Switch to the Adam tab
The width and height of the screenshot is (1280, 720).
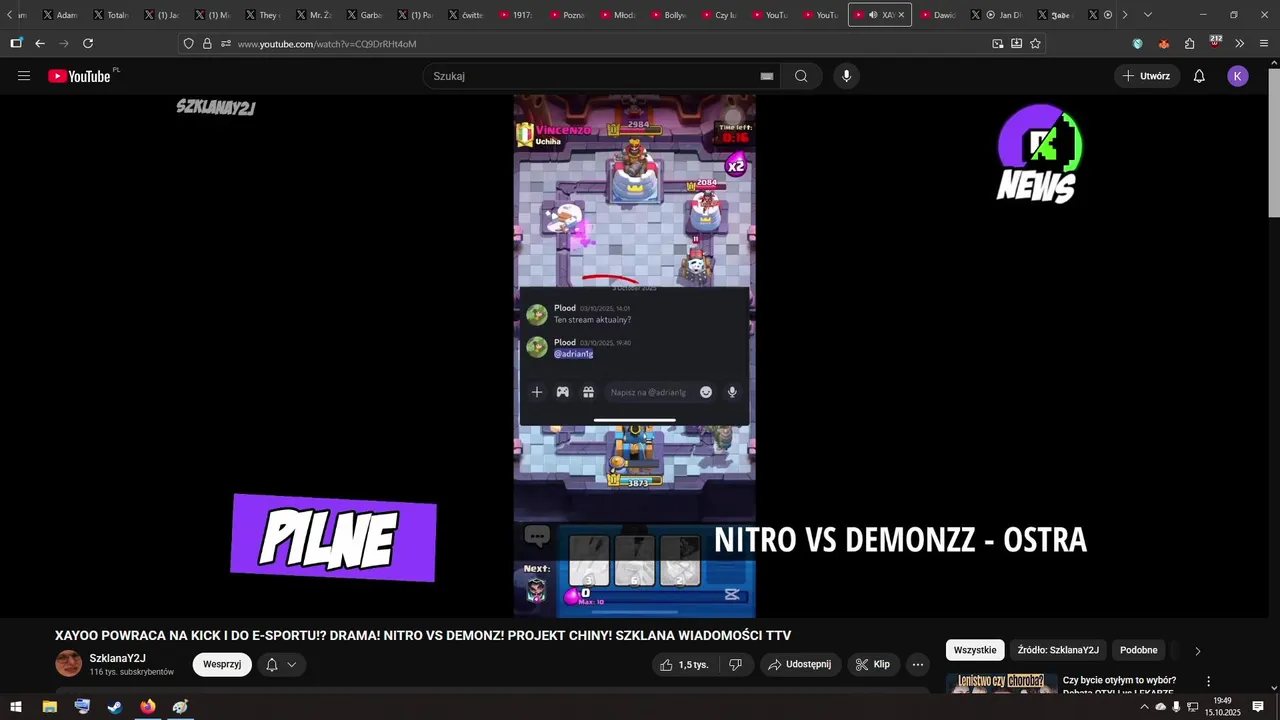click(x=60, y=15)
